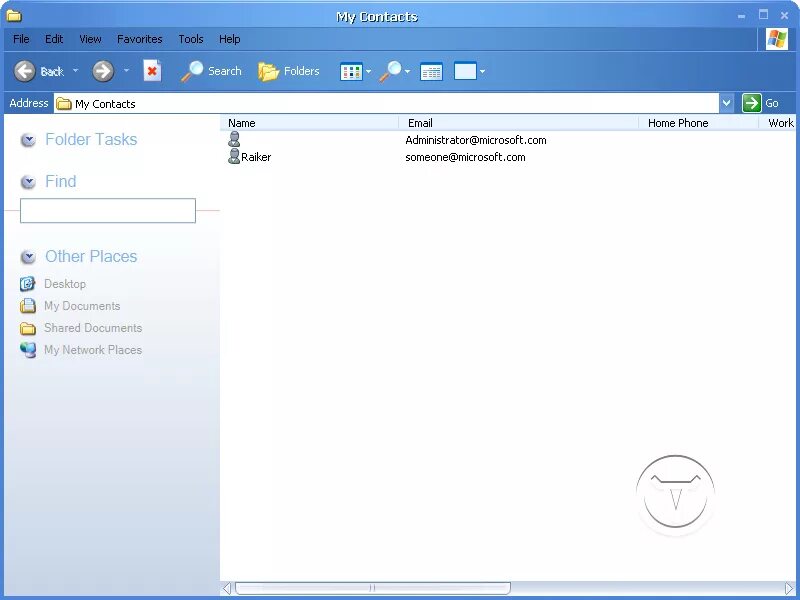The image size is (800, 600).
Task: Click the colored grid views icon
Action: point(351,71)
